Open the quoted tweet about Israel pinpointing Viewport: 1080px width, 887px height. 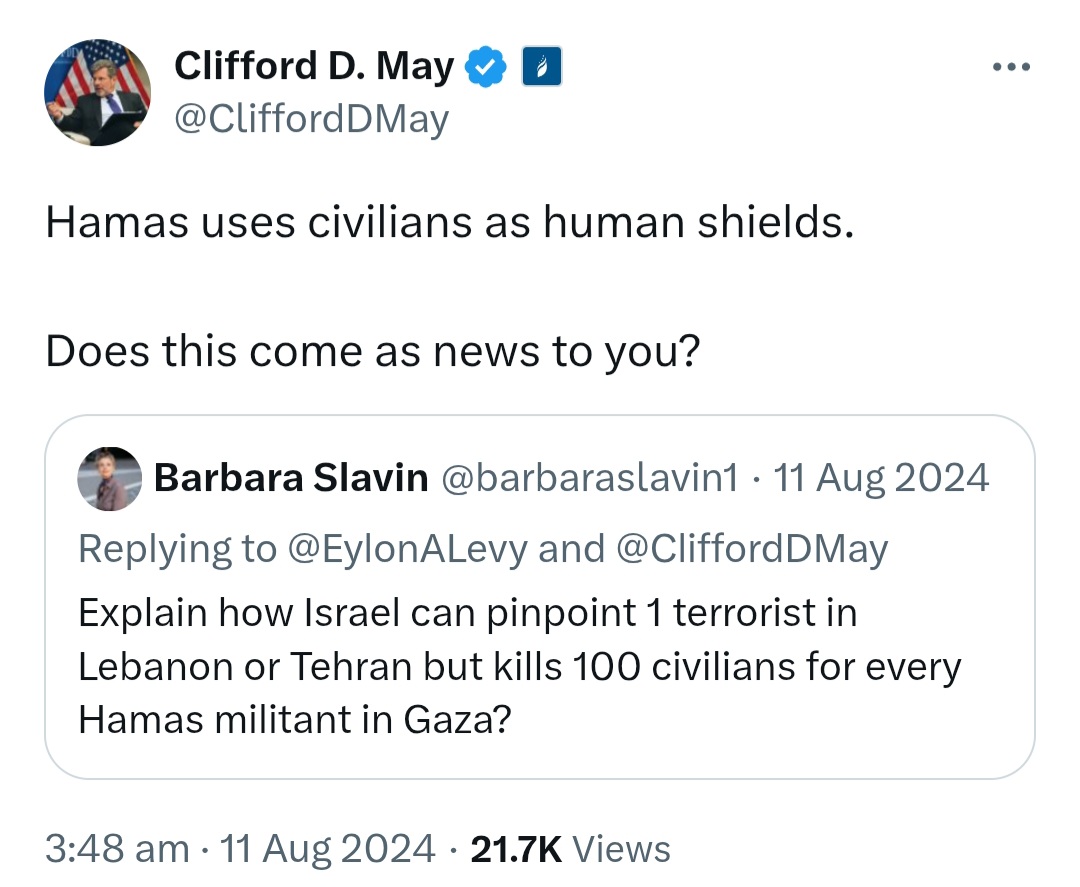point(539,597)
